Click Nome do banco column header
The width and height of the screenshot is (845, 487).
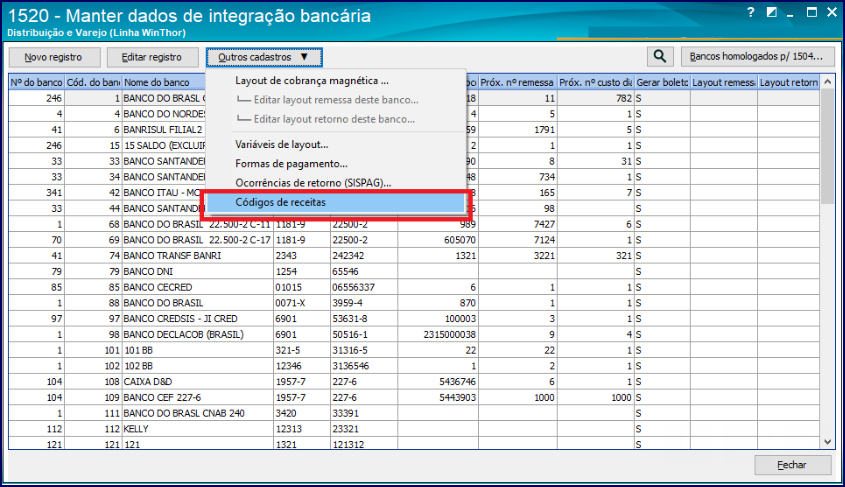[163, 82]
